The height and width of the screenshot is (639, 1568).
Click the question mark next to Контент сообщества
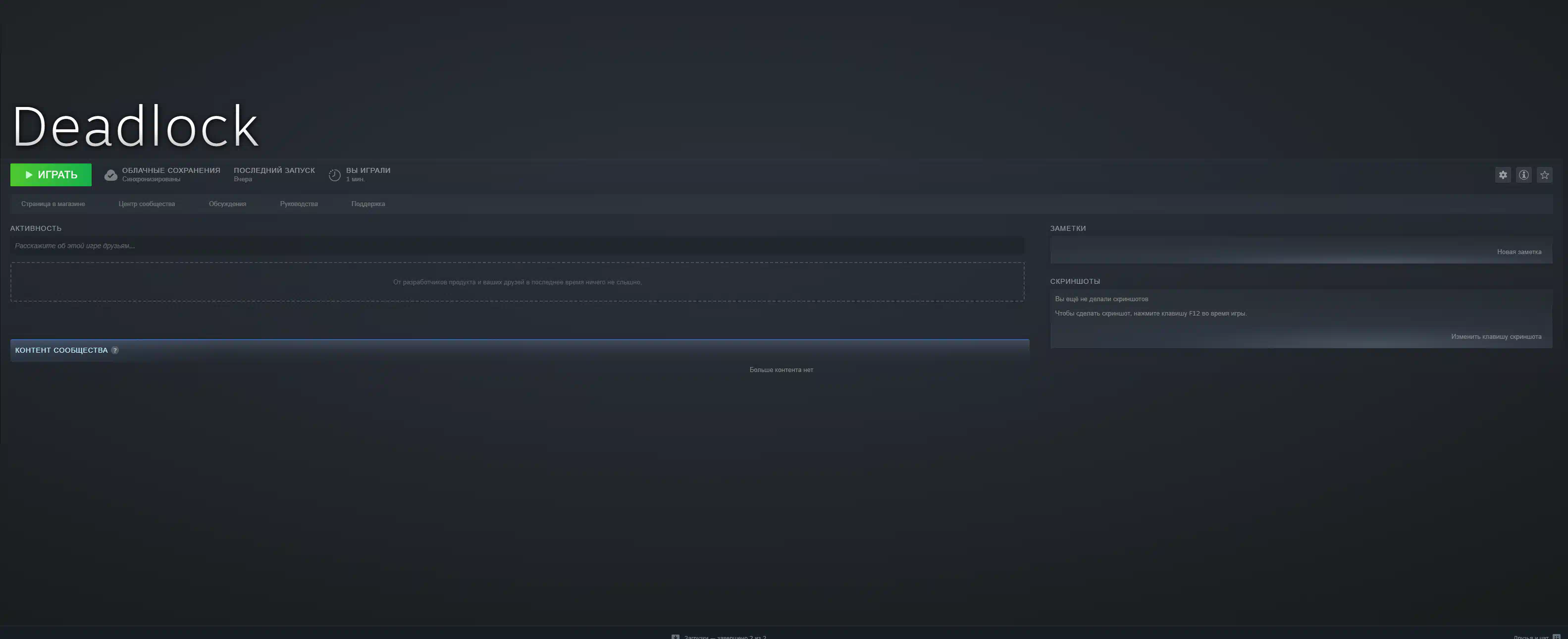coord(115,350)
